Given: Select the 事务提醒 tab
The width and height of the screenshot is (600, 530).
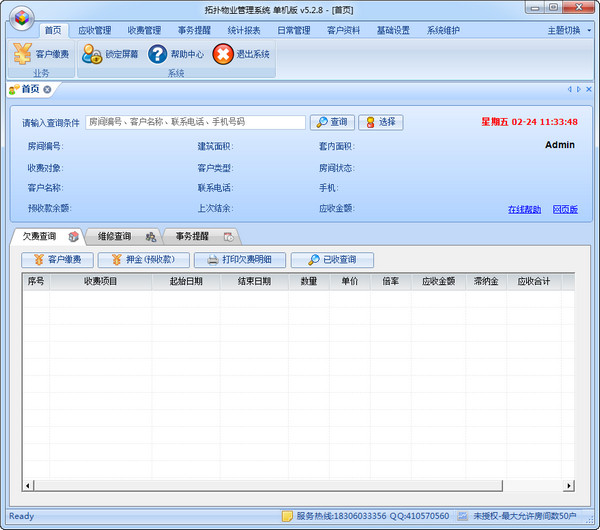Looking at the screenshot, I should (x=192, y=237).
